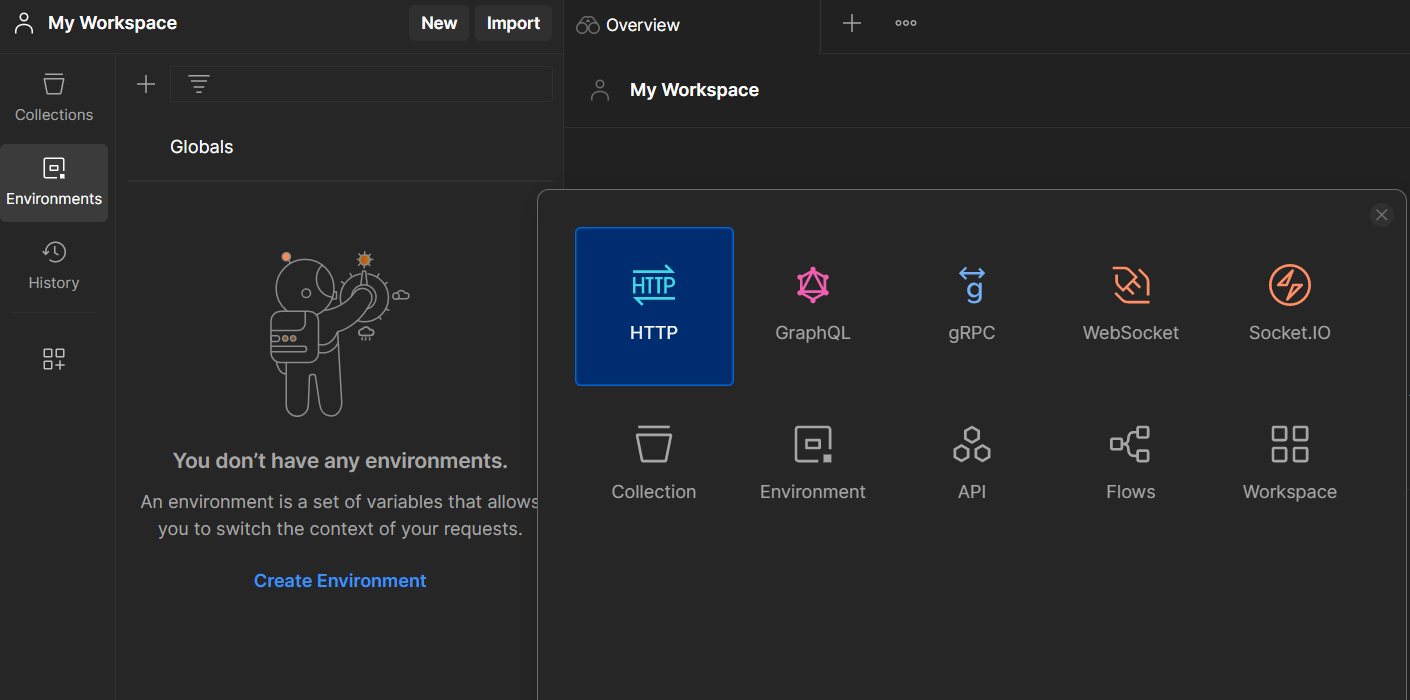This screenshot has height=700, width=1410.
Task: Click My Workspace title in overview header
Action: tap(694, 90)
